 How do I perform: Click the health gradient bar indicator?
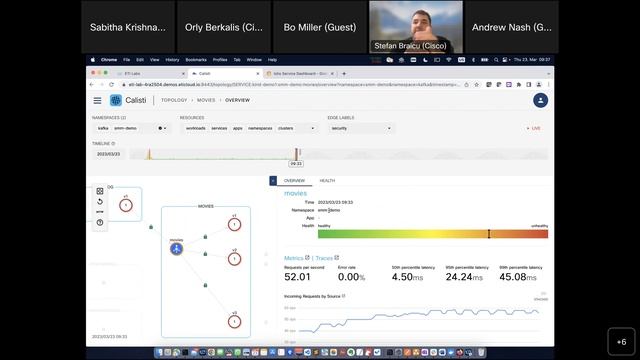pyautogui.click(x=489, y=234)
